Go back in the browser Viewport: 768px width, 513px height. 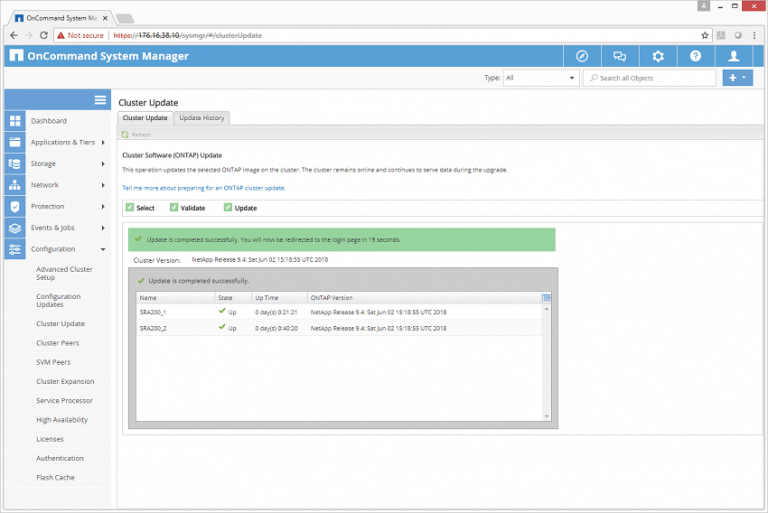click(14, 35)
